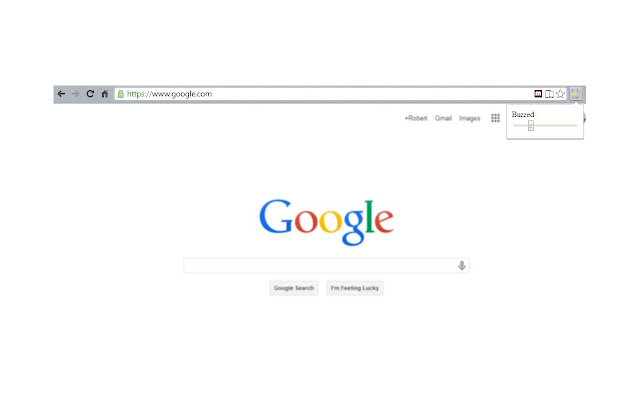Bookmark this page with the star icon
The image size is (640, 400).
560,94
